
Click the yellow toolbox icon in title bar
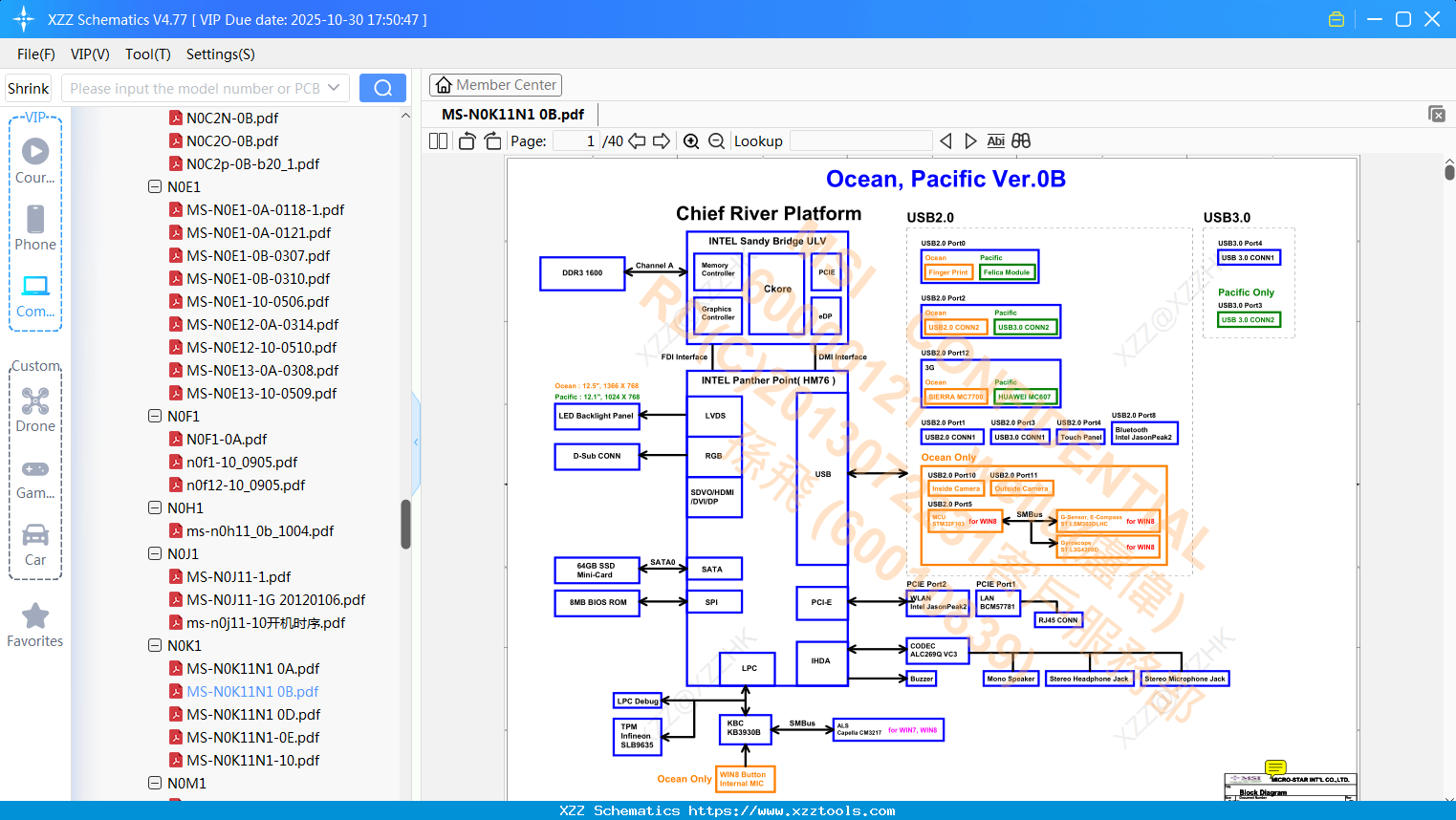pos(1336,19)
